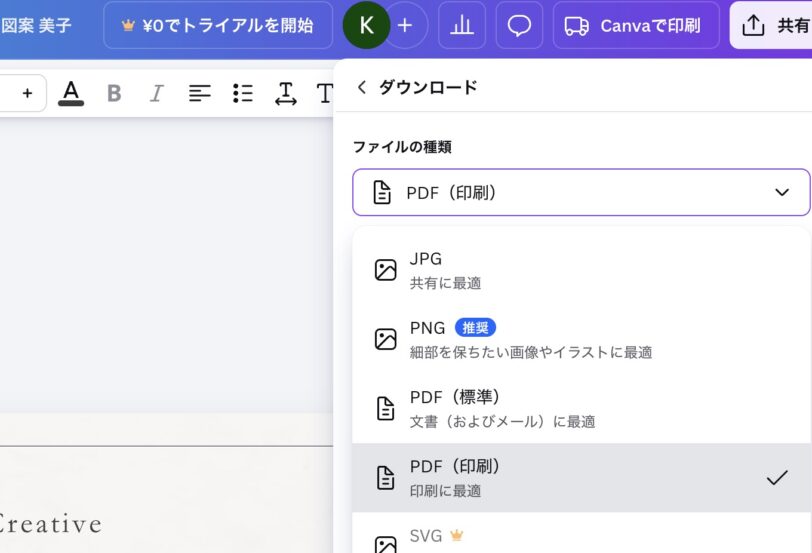The width and height of the screenshot is (812, 553).
Task: Choose PDF（標準） file type
Action: pyautogui.click(x=581, y=408)
